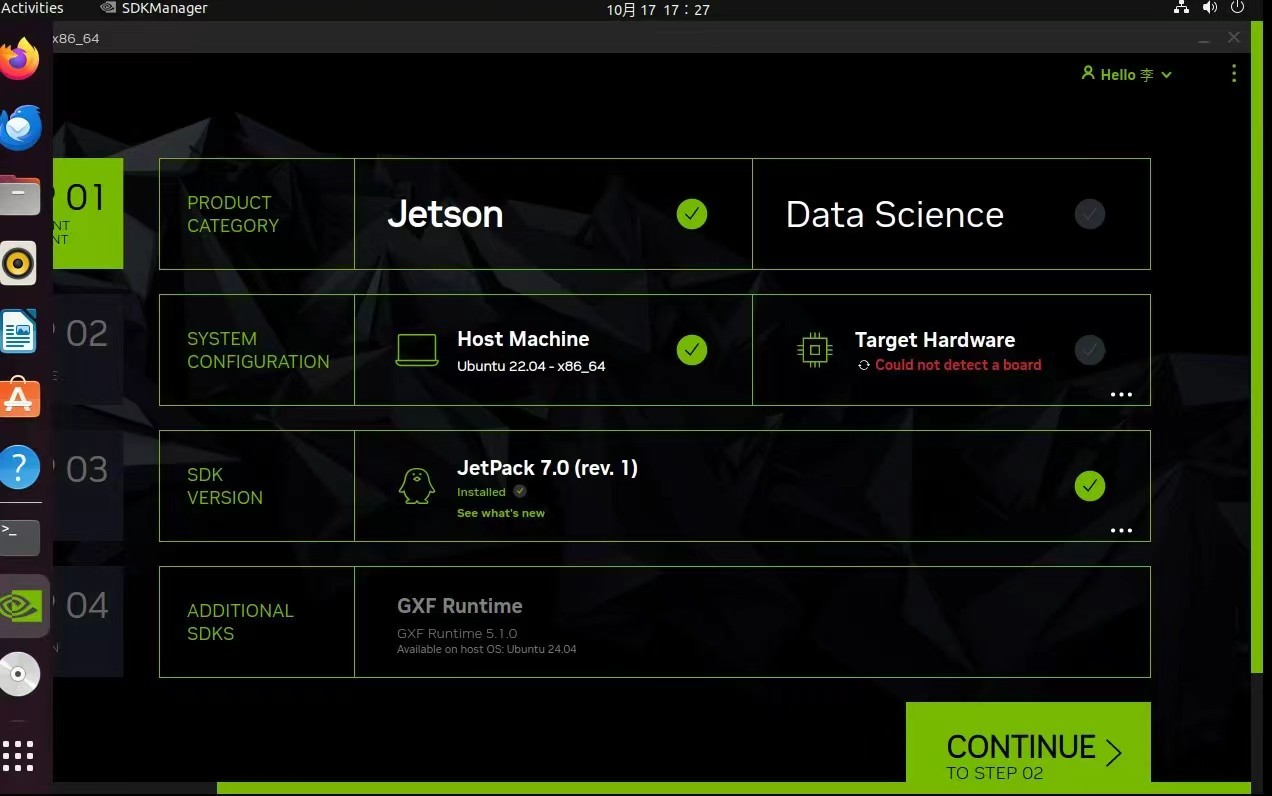Open the three-dot app menu

click(x=1234, y=74)
